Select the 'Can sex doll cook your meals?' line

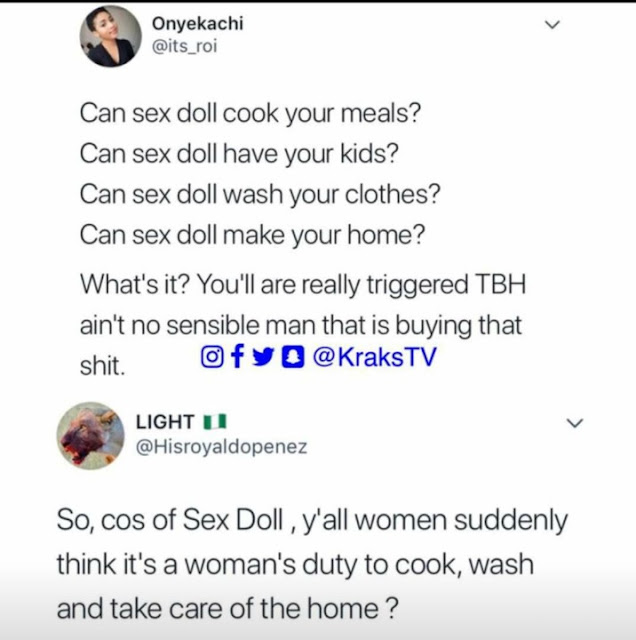click(x=250, y=114)
